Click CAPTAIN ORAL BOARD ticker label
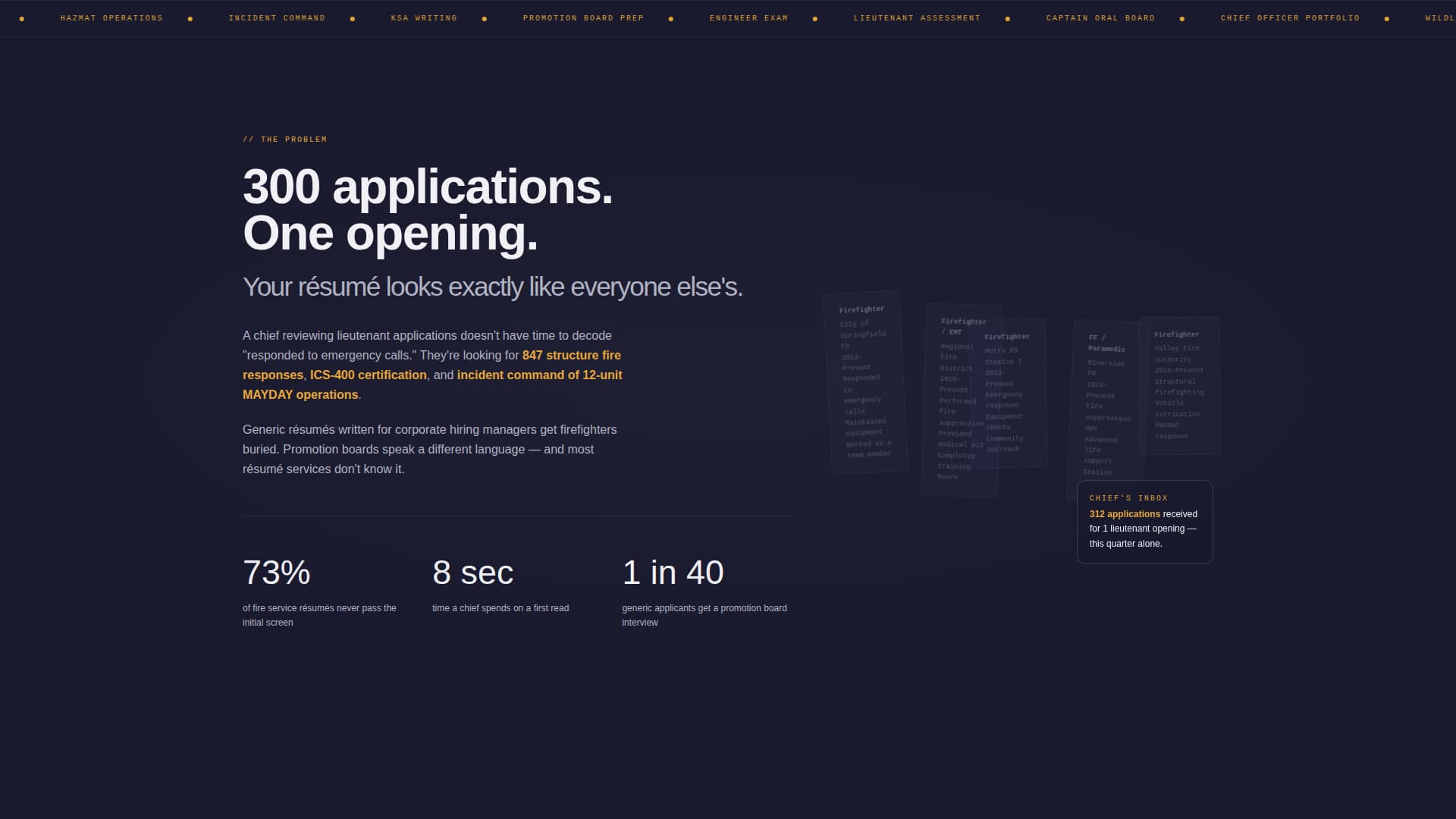1456x819 pixels. coord(1100,18)
